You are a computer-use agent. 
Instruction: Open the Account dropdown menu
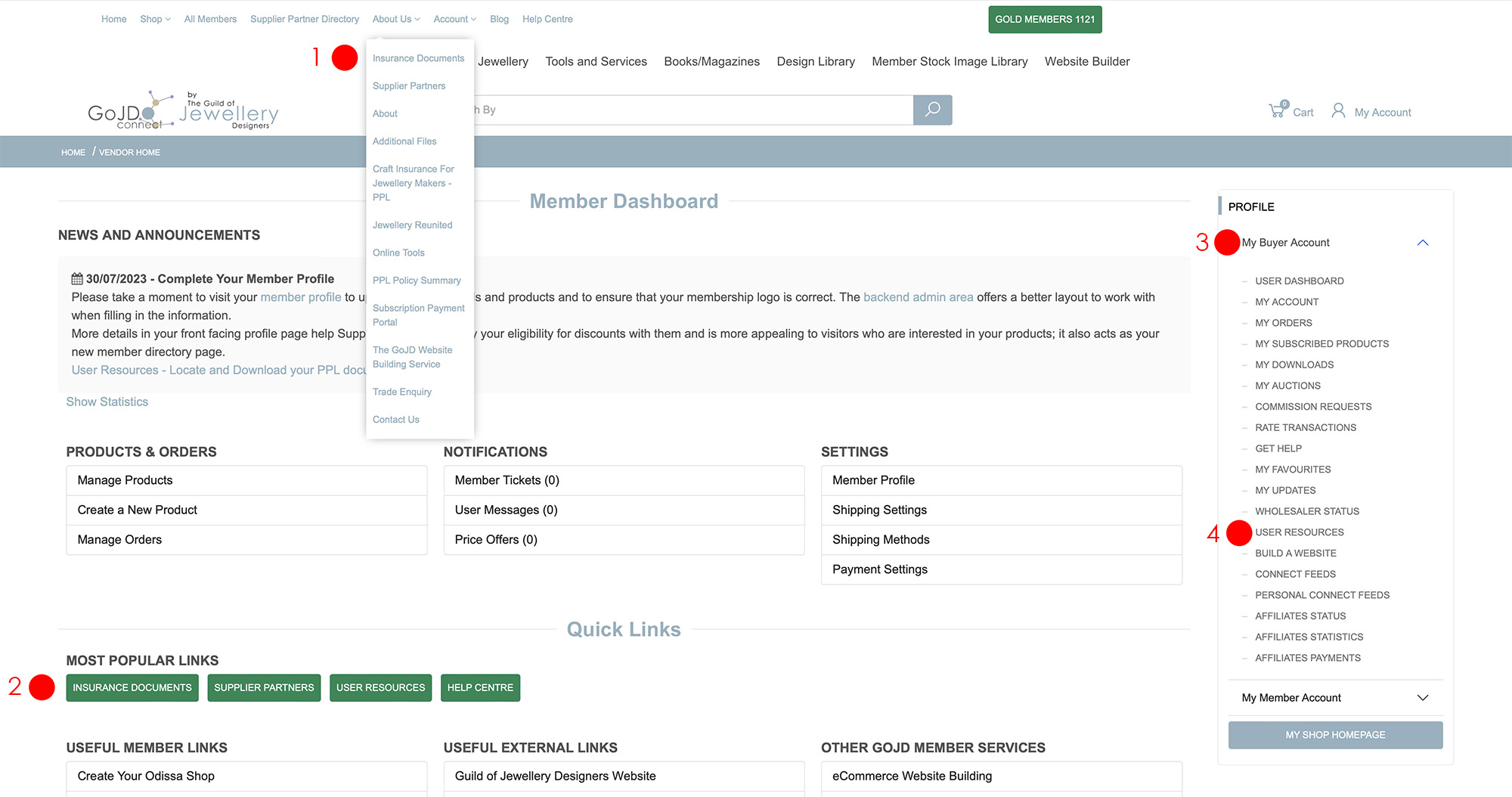(x=454, y=19)
